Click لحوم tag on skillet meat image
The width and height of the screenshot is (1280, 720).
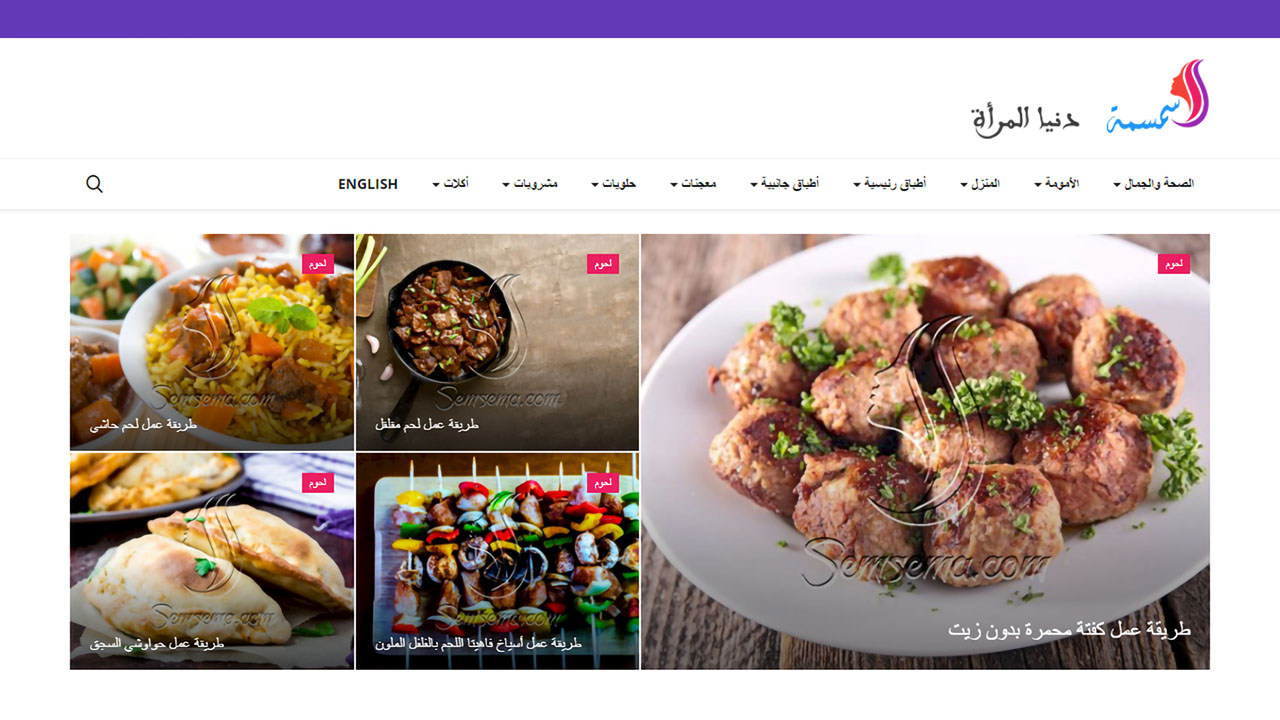coord(603,264)
